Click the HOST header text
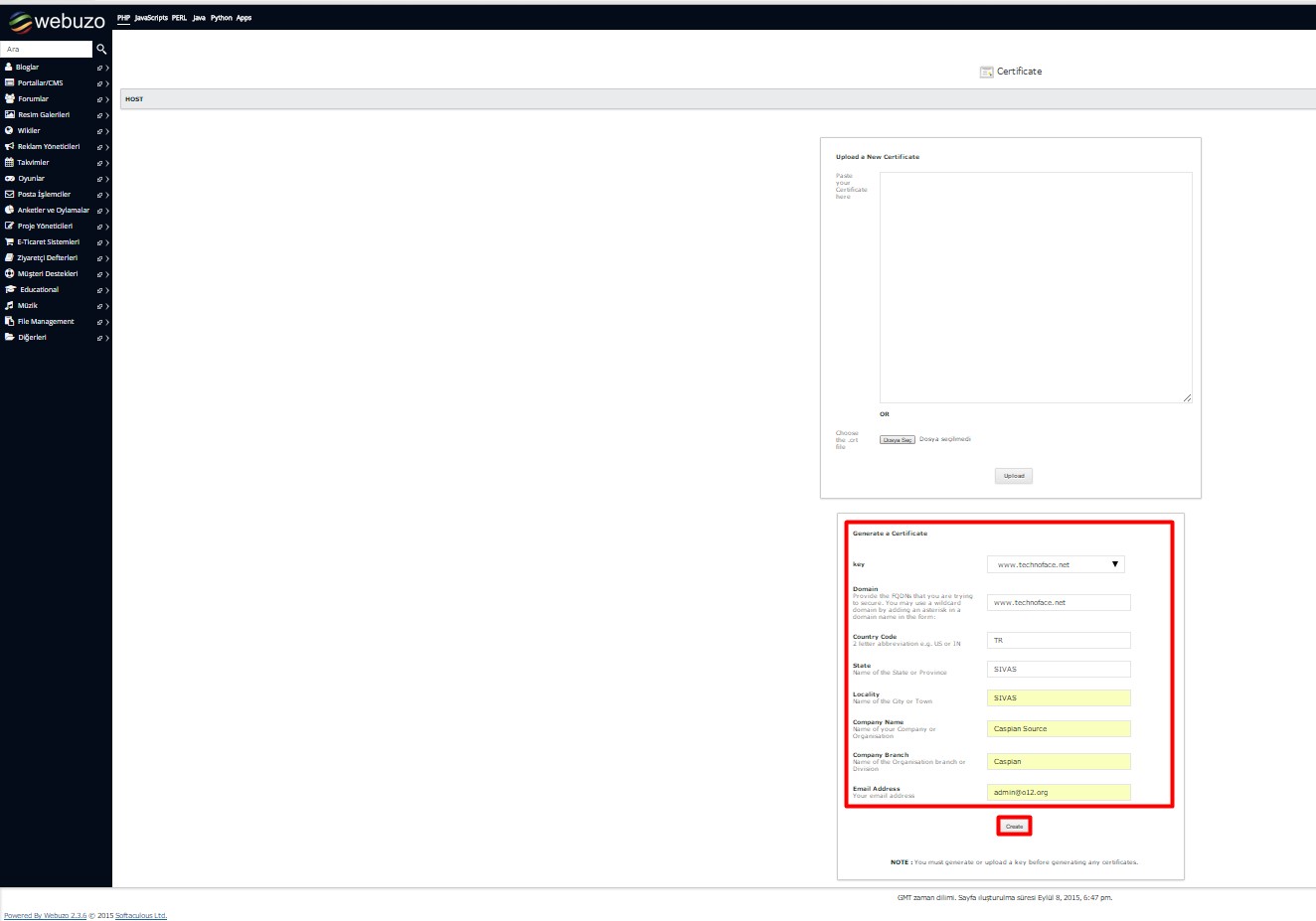 coord(134,99)
